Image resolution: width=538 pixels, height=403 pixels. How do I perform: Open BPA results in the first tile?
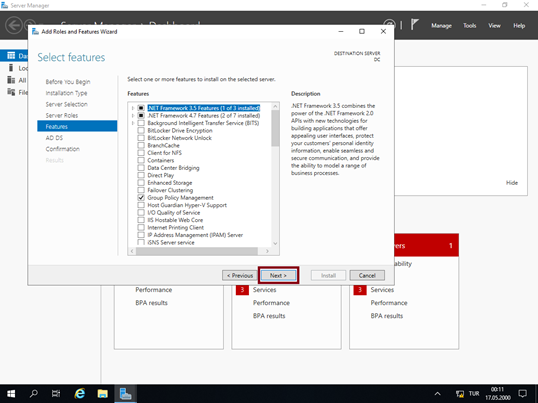click(x=151, y=303)
